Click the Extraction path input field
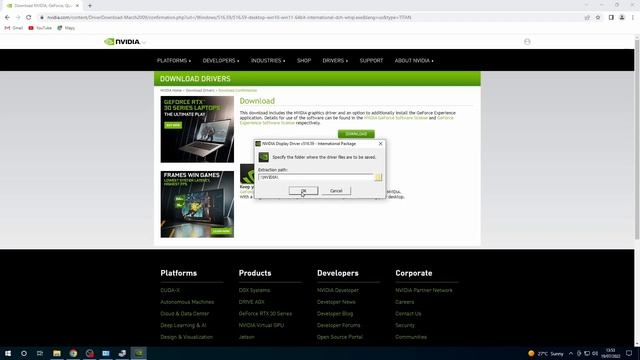Image resolution: width=640 pixels, height=360 pixels. point(316,177)
